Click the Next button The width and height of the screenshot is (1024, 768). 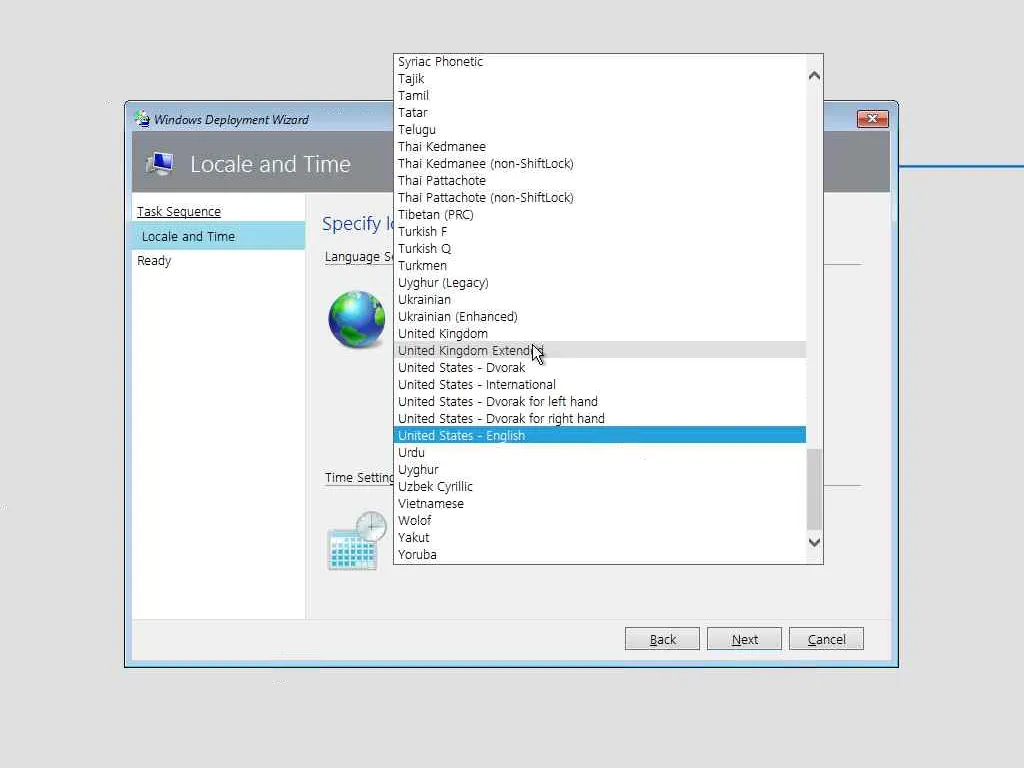[744, 639]
